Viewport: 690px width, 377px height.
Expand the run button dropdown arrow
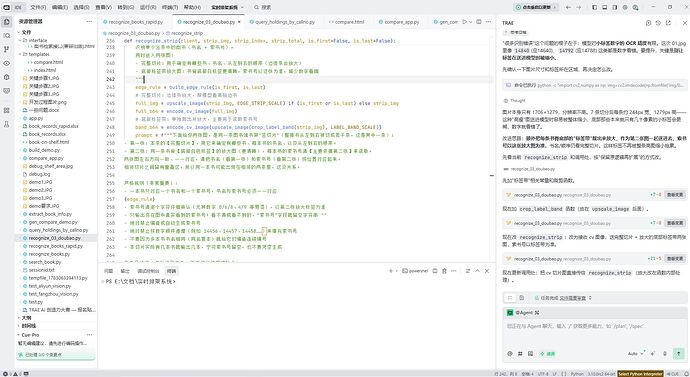pos(470,22)
